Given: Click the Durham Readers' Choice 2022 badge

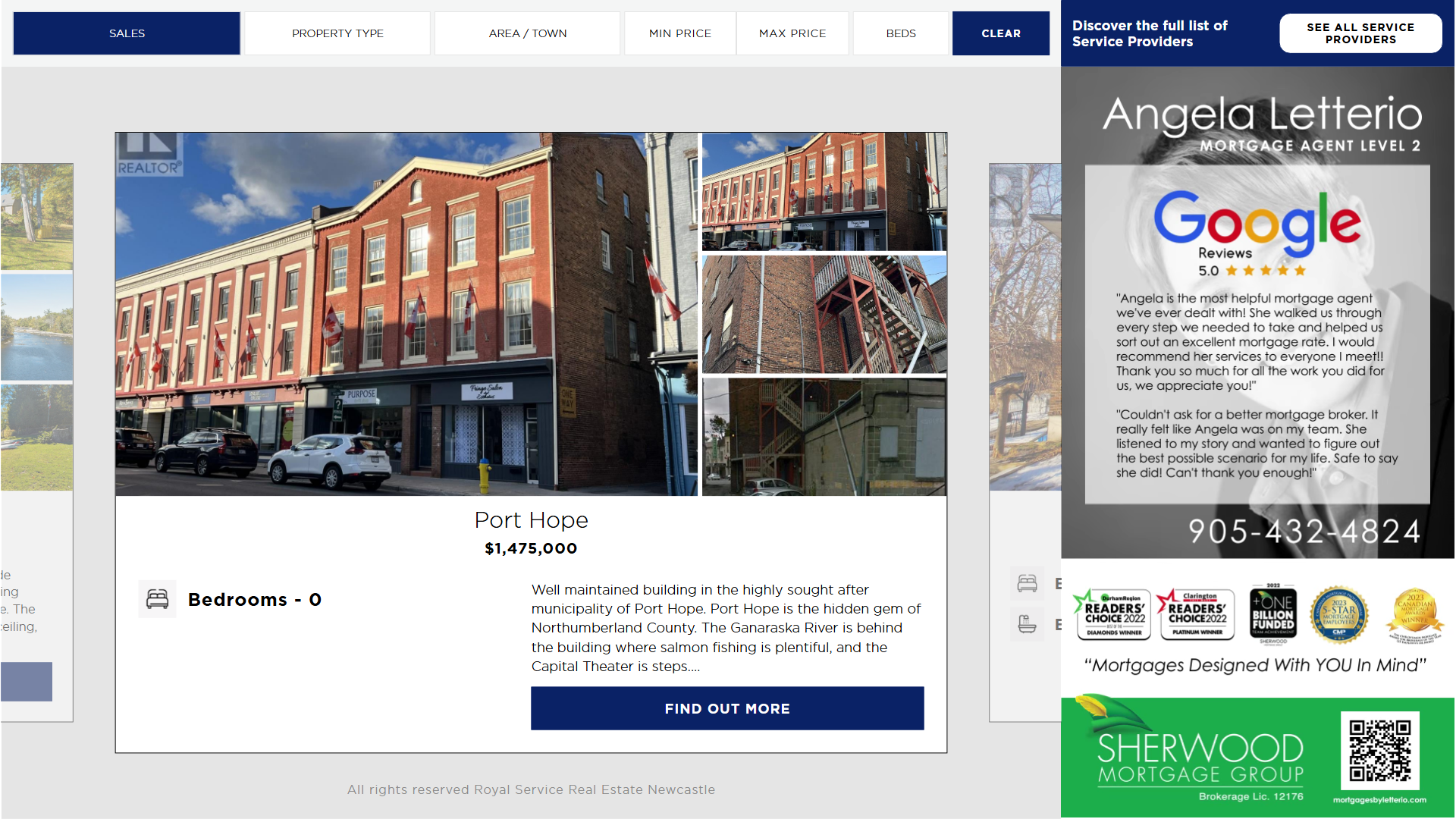Looking at the screenshot, I should [1114, 614].
